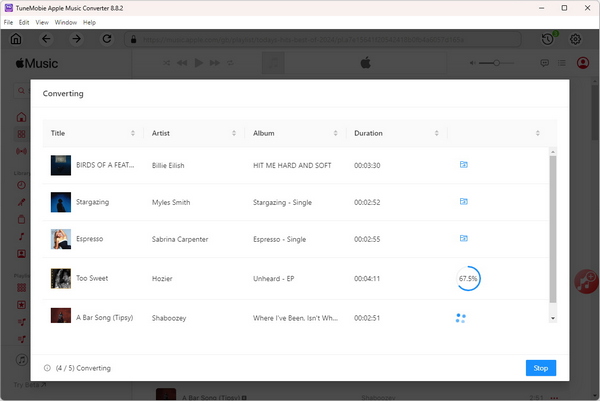Go forward with the right arrow button
The width and height of the screenshot is (600, 401).
pyautogui.click(x=77, y=39)
